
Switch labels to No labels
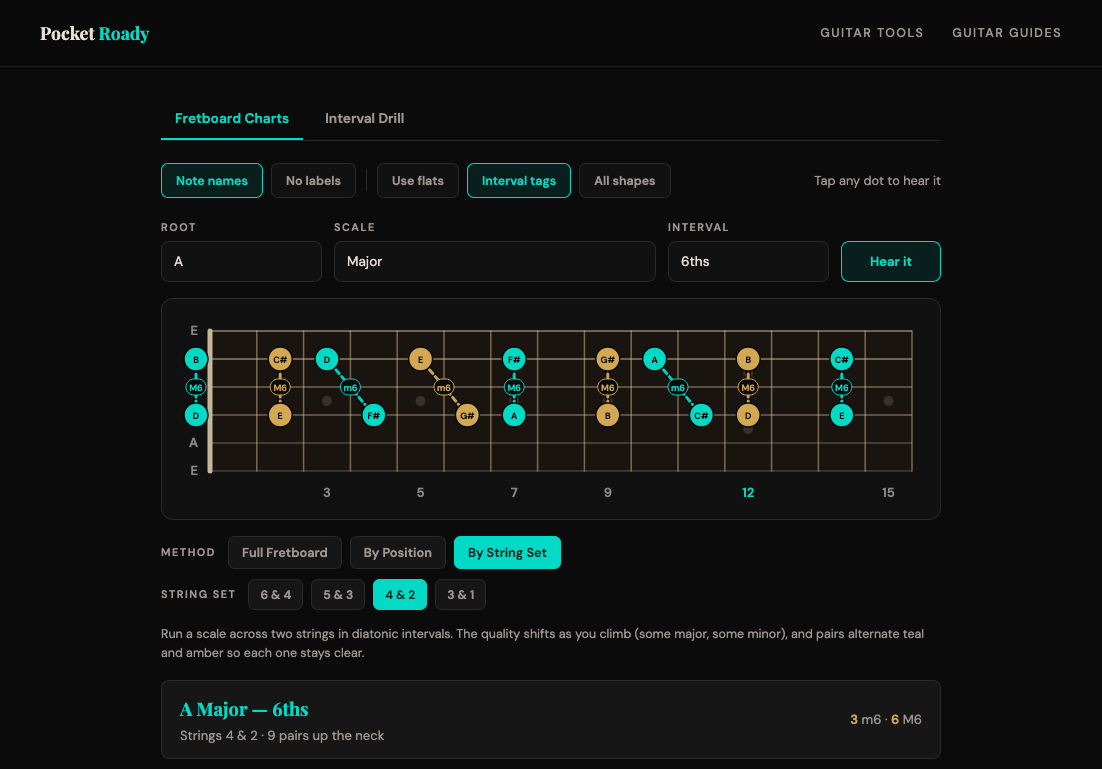[313, 181]
